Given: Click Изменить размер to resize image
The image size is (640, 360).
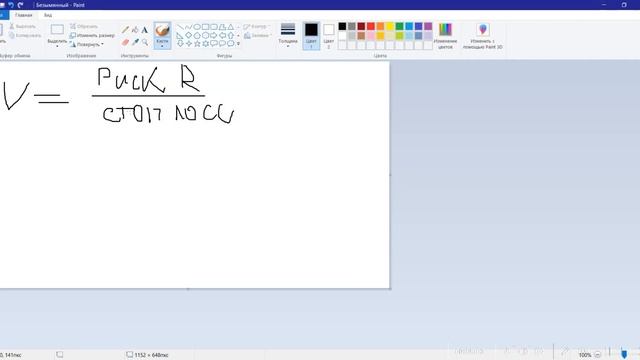Looking at the screenshot, I should point(92,36).
